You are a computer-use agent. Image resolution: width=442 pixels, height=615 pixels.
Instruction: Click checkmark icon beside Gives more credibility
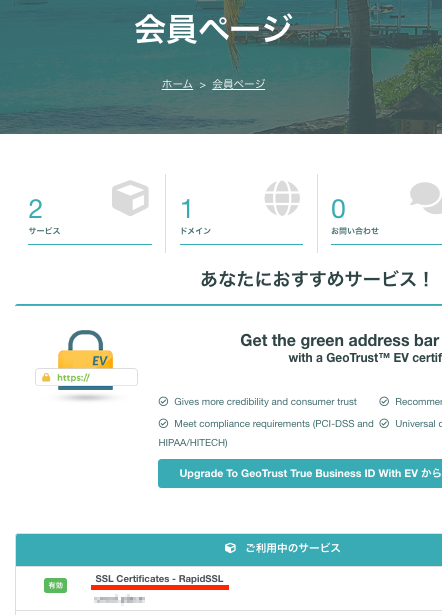click(163, 401)
